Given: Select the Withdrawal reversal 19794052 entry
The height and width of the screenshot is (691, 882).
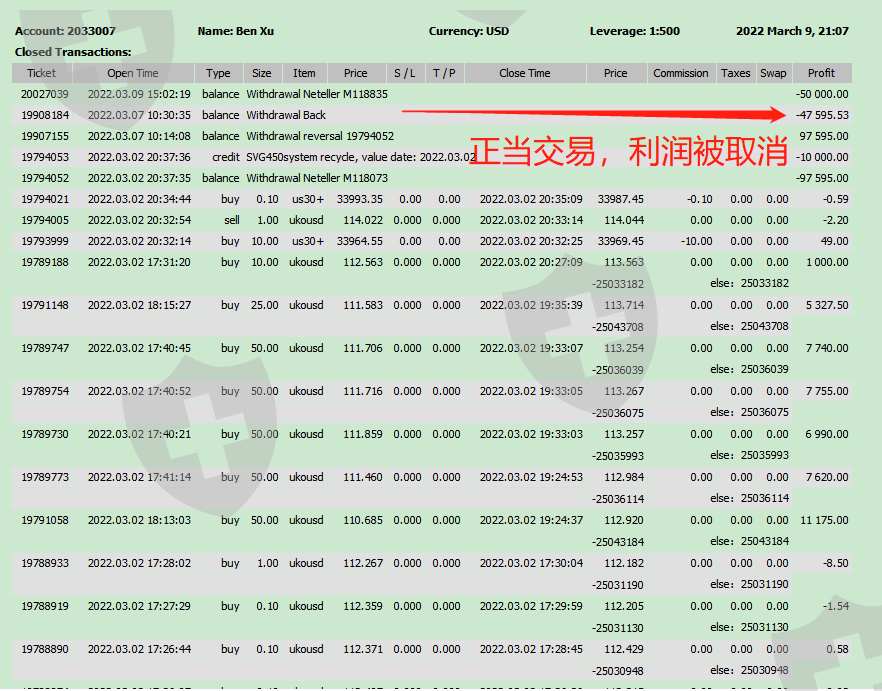Looking at the screenshot, I should (320, 136).
